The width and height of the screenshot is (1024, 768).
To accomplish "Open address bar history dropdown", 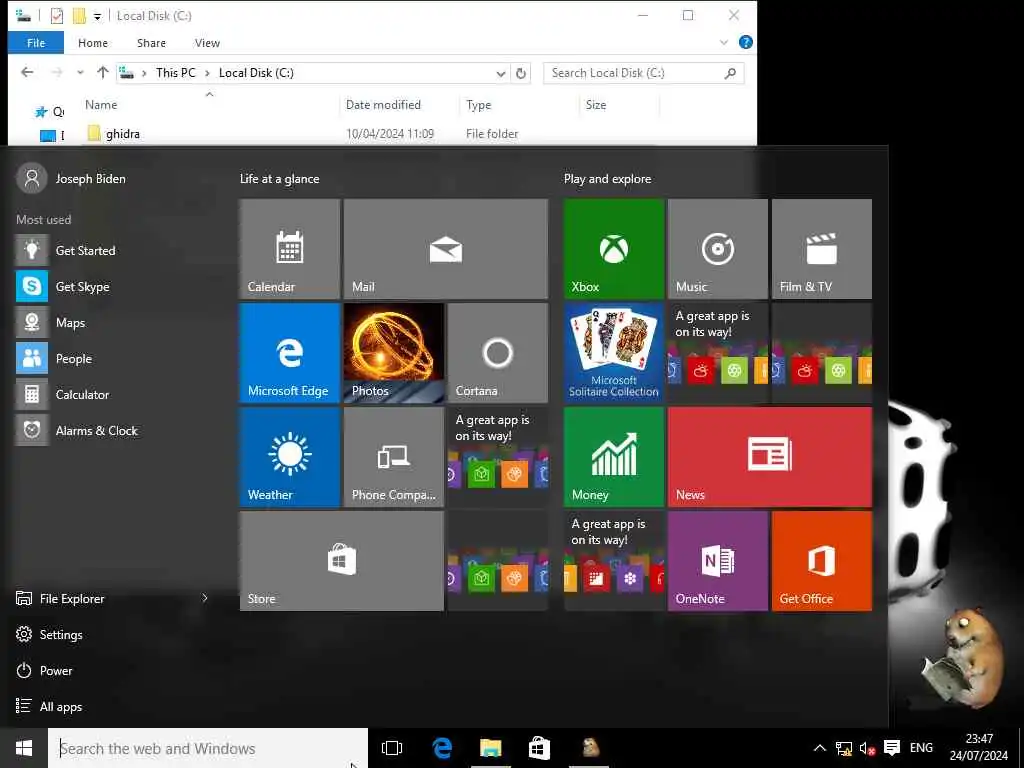I will click(x=501, y=73).
